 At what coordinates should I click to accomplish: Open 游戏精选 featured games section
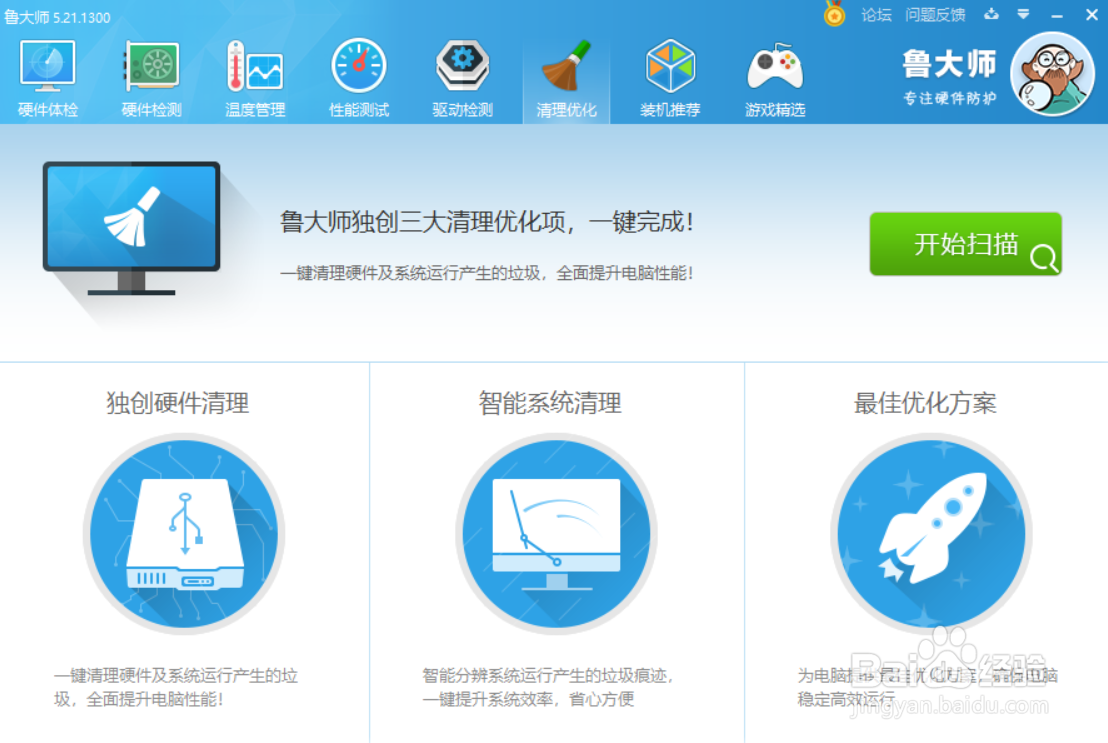[775, 78]
